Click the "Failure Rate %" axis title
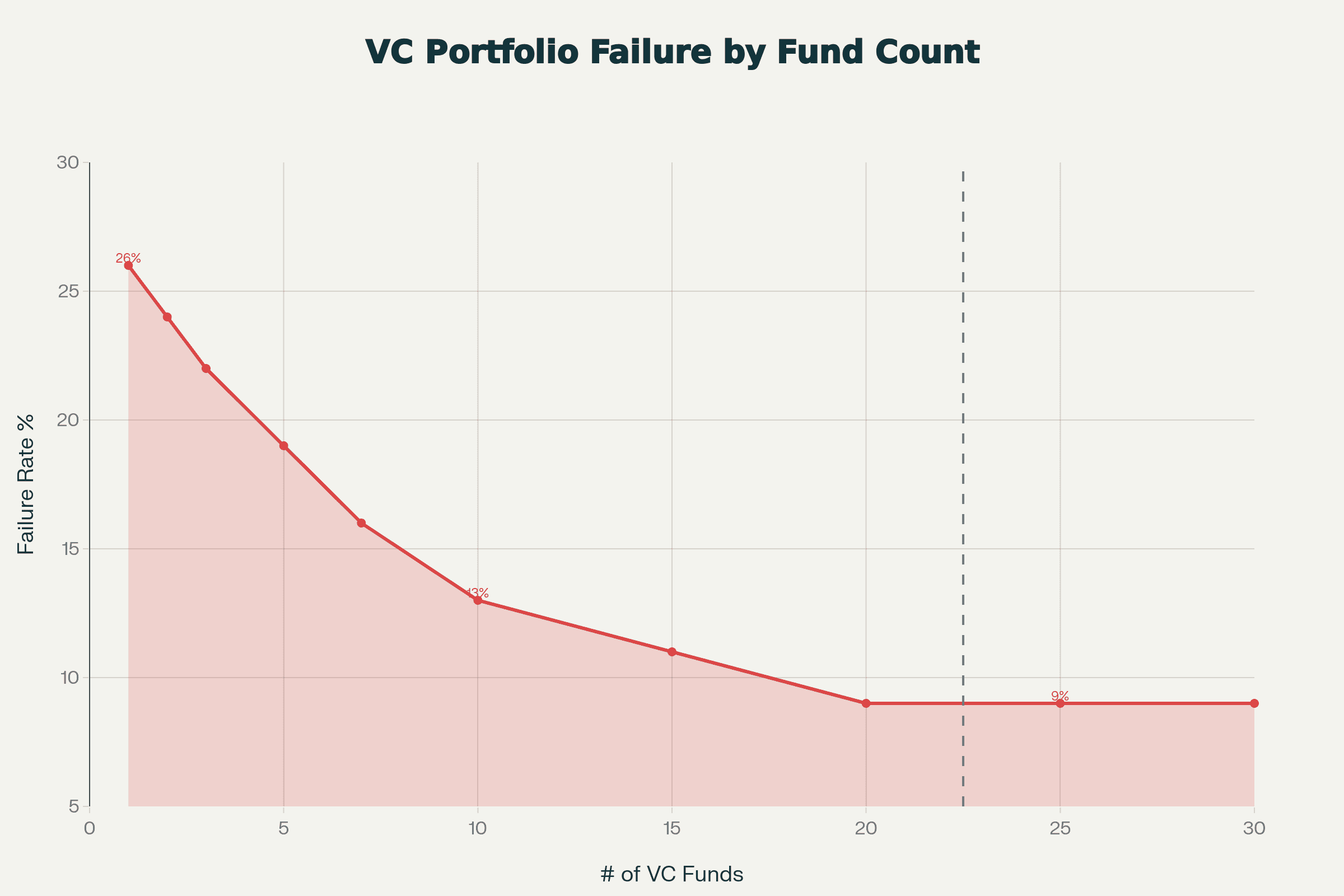The image size is (1344, 896). [x=26, y=484]
